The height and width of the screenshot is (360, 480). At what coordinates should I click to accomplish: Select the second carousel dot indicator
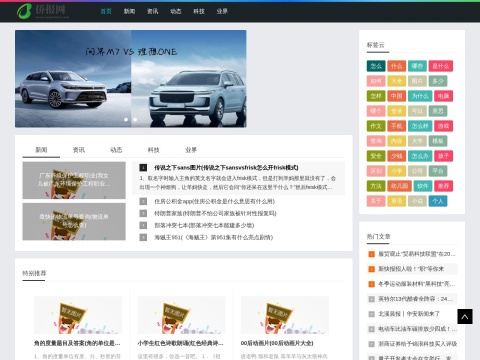click(x=135, y=119)
